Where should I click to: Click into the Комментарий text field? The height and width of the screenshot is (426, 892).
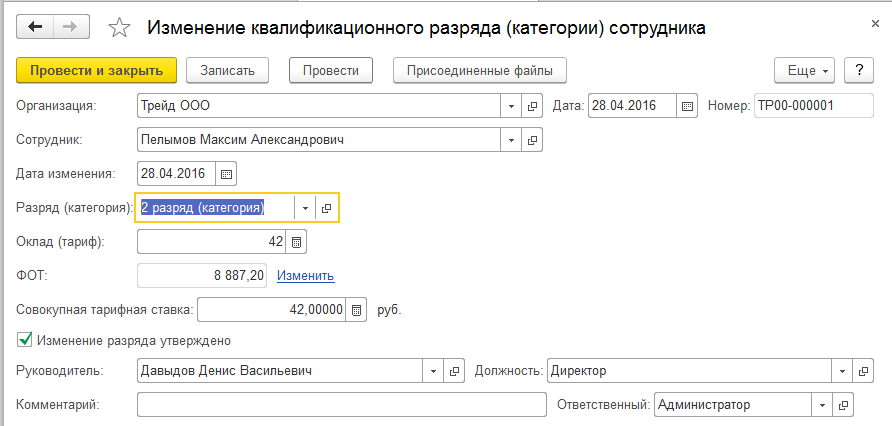340,405
